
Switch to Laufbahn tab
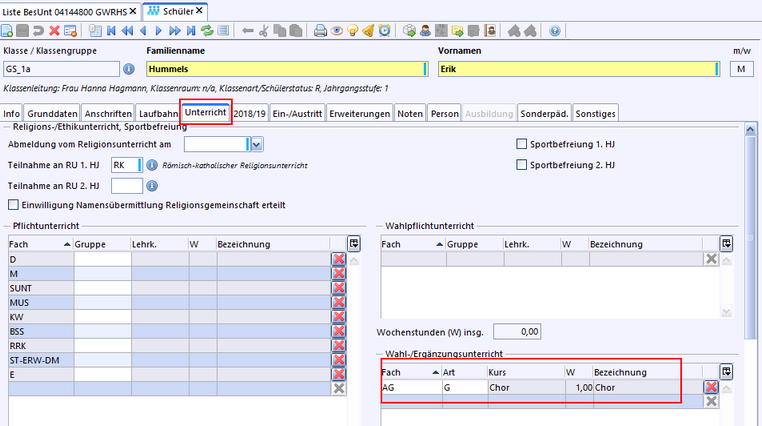[158, 114]
